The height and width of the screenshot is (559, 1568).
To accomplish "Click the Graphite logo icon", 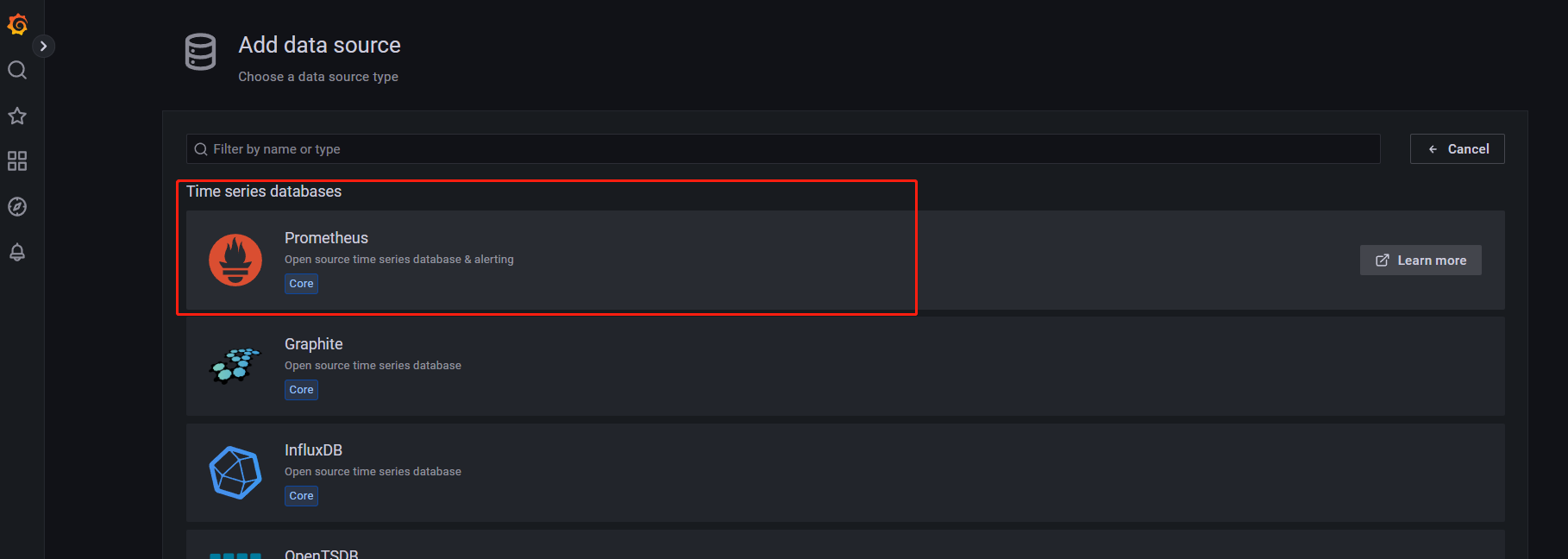I will [x=235, y=366].
